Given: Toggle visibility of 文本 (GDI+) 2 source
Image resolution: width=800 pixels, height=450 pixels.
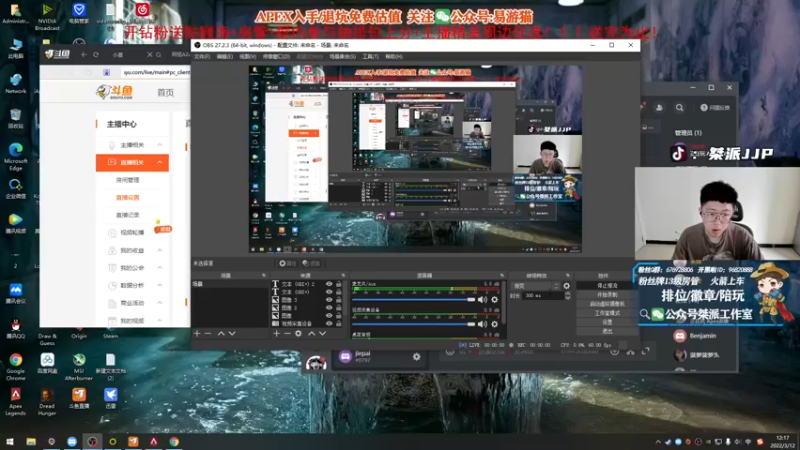Looking at the screenshot, I should (329, 284).
